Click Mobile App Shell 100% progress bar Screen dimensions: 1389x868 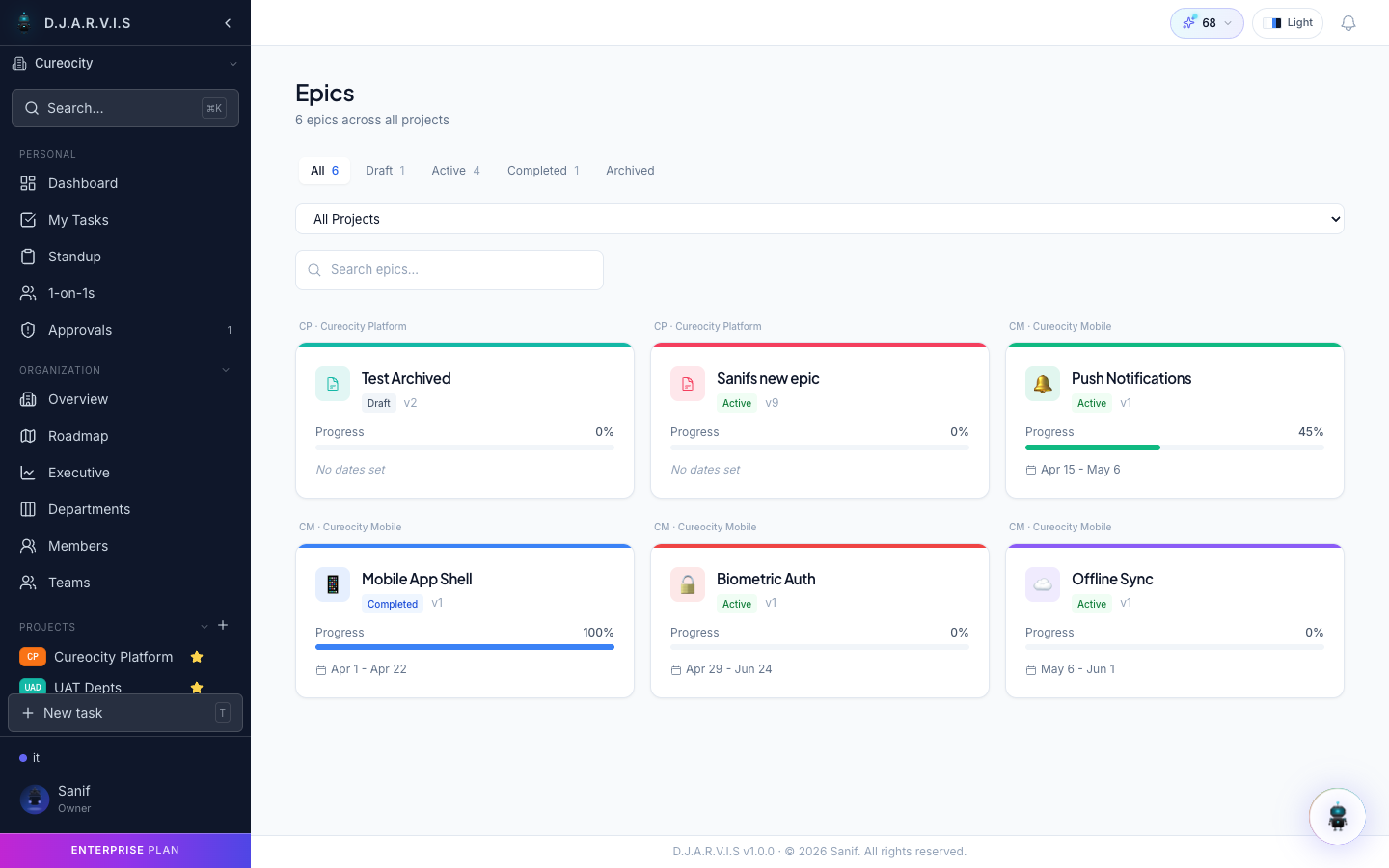pyautogui.click(x=465, y=647)
